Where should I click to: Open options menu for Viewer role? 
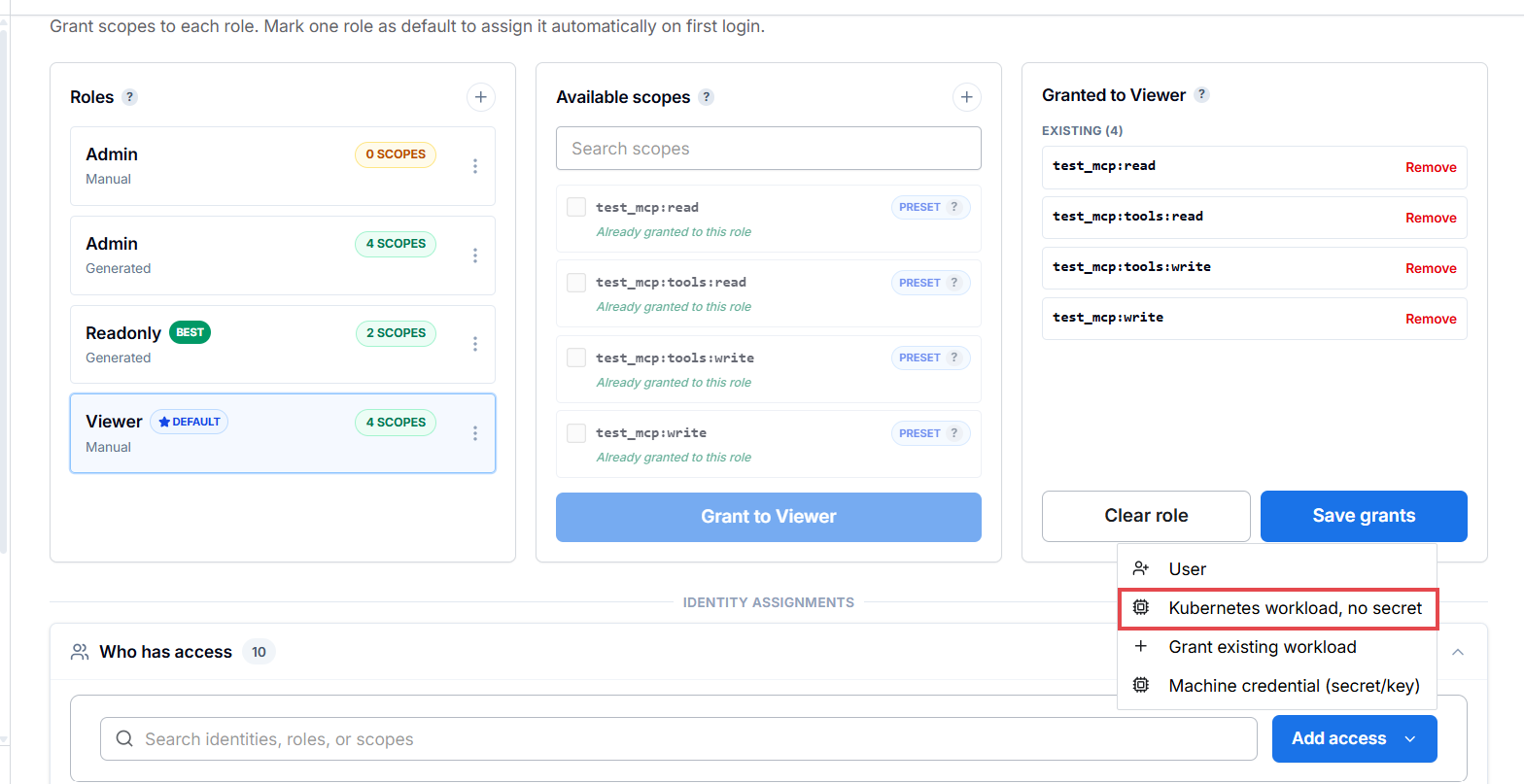(475, 433)
